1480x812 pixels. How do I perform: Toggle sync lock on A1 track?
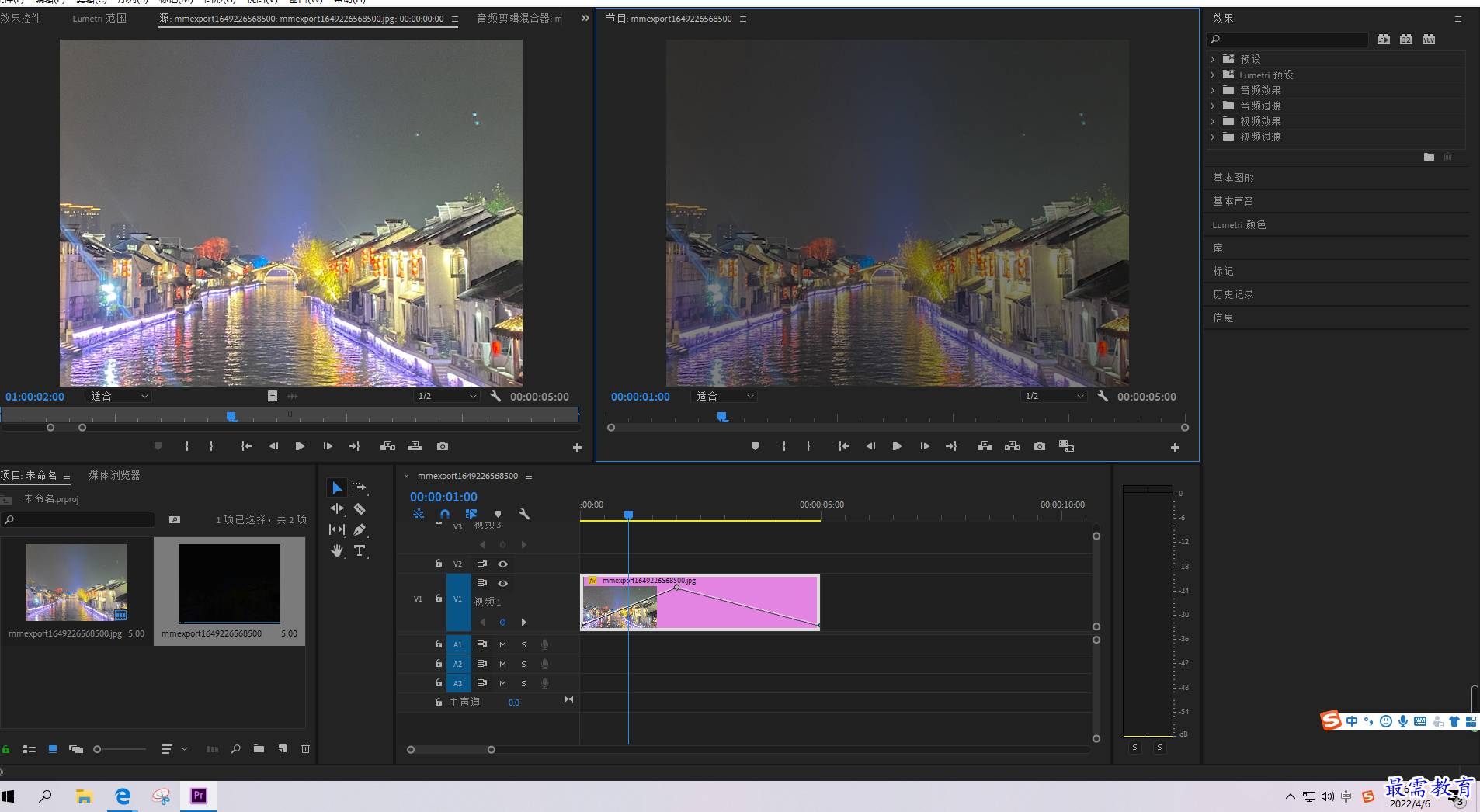481,644
